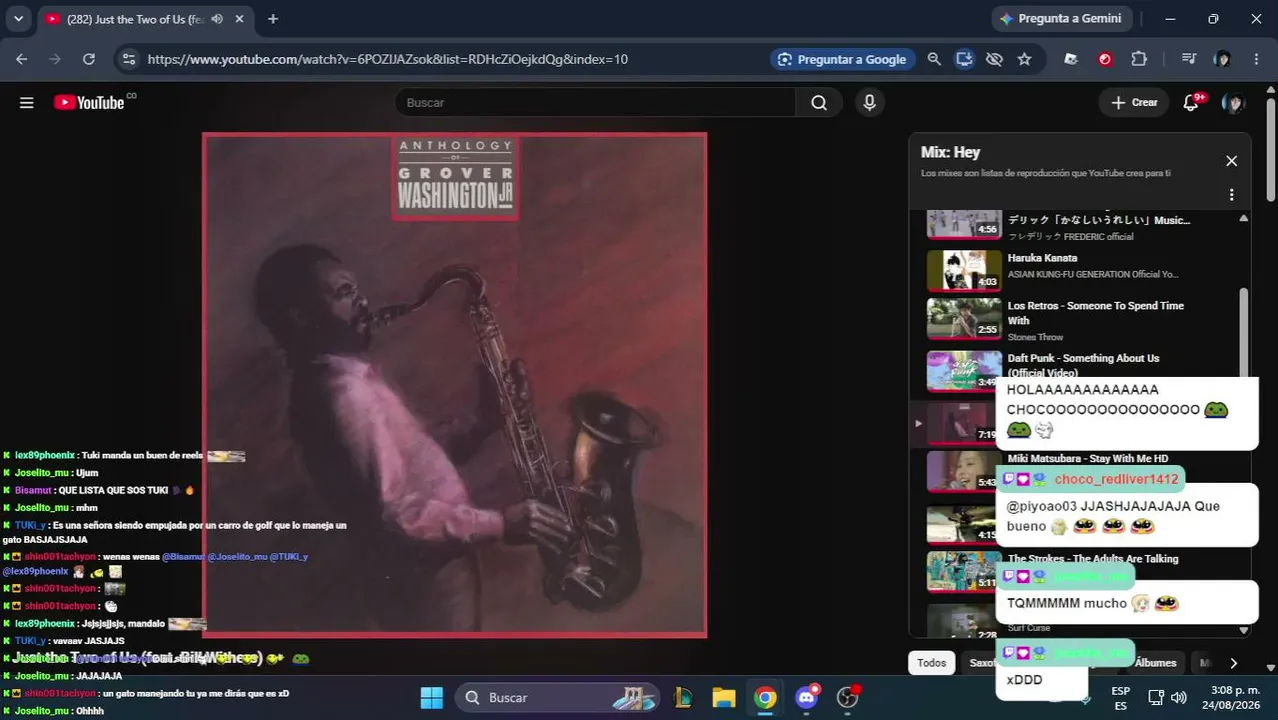This screenshot has height=720, width=1278.
Task: Click the Windows taskbar Buscar search box
Action: (558, 697)
